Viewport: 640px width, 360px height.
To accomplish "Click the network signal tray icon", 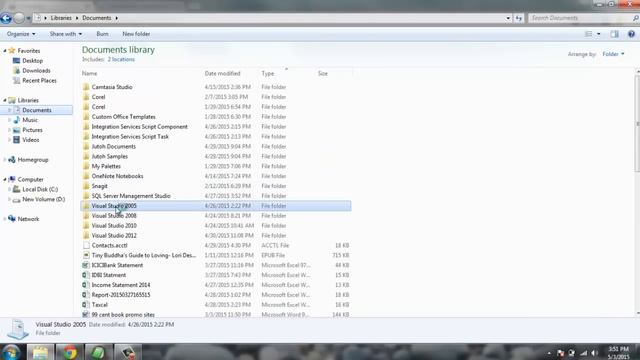I will [584, 353].
